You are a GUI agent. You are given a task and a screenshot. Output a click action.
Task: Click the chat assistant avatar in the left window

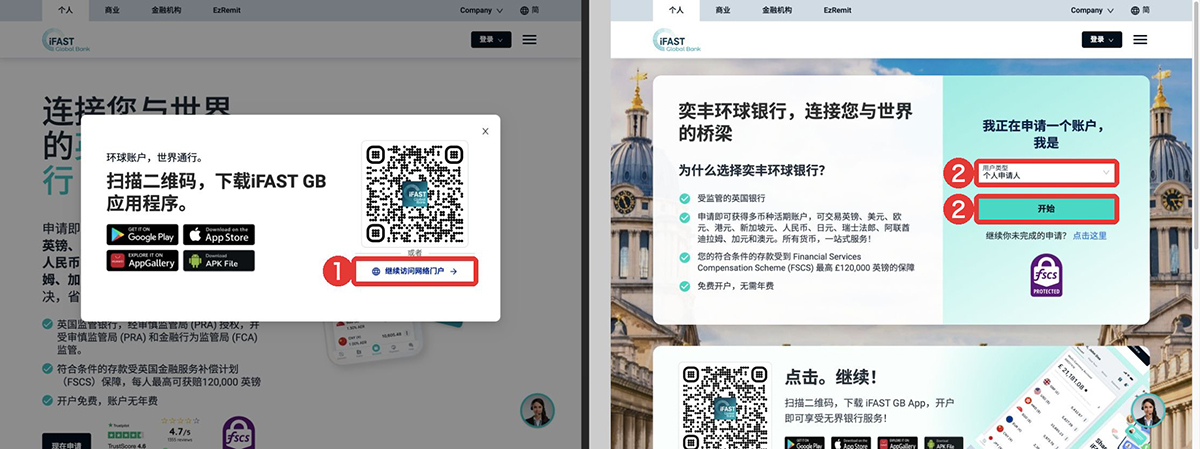(x=537, y=411)
